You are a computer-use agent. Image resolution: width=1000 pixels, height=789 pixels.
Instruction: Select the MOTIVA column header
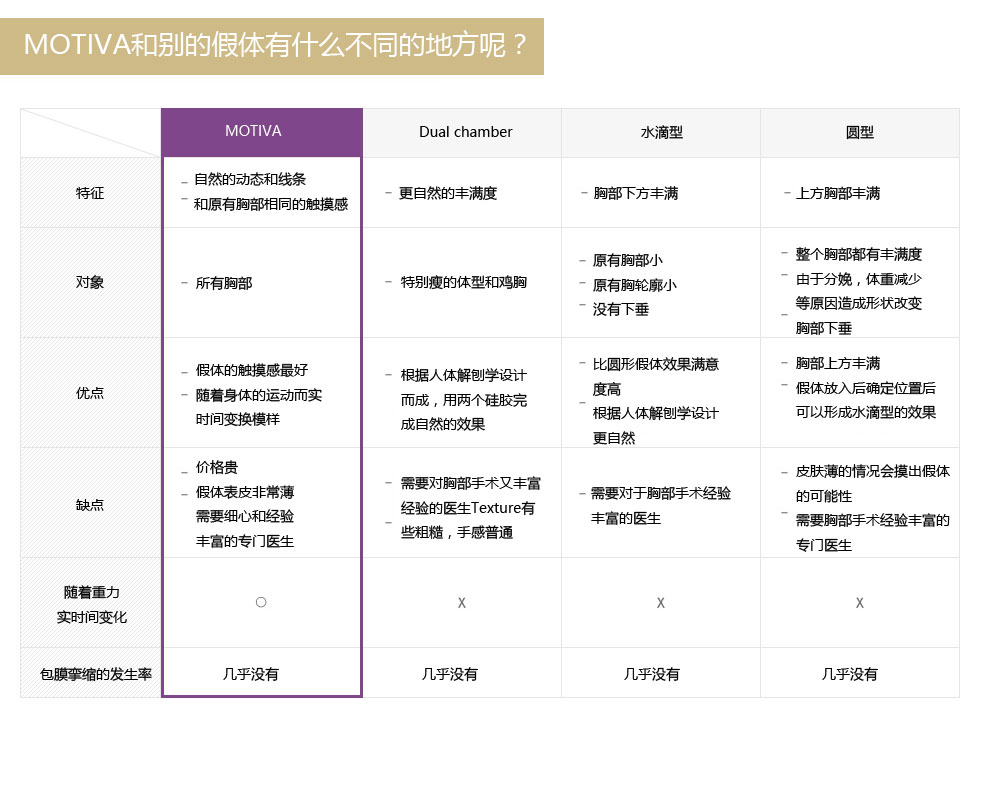tap(261, 131)
